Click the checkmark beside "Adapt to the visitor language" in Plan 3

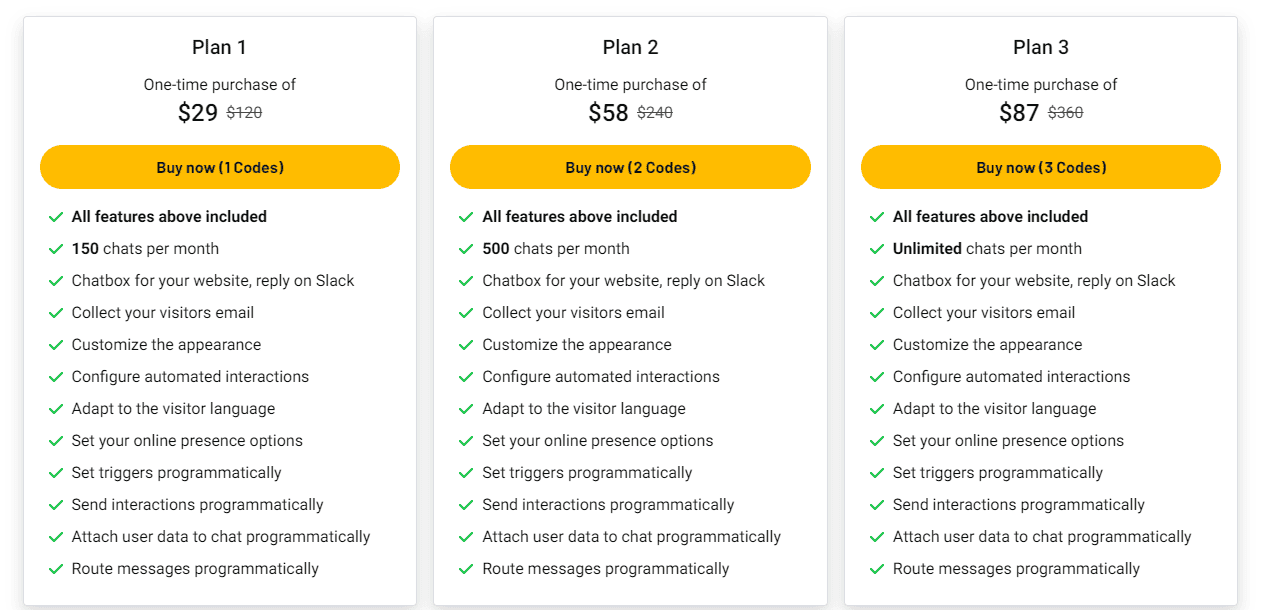click(x=878, y=408)
